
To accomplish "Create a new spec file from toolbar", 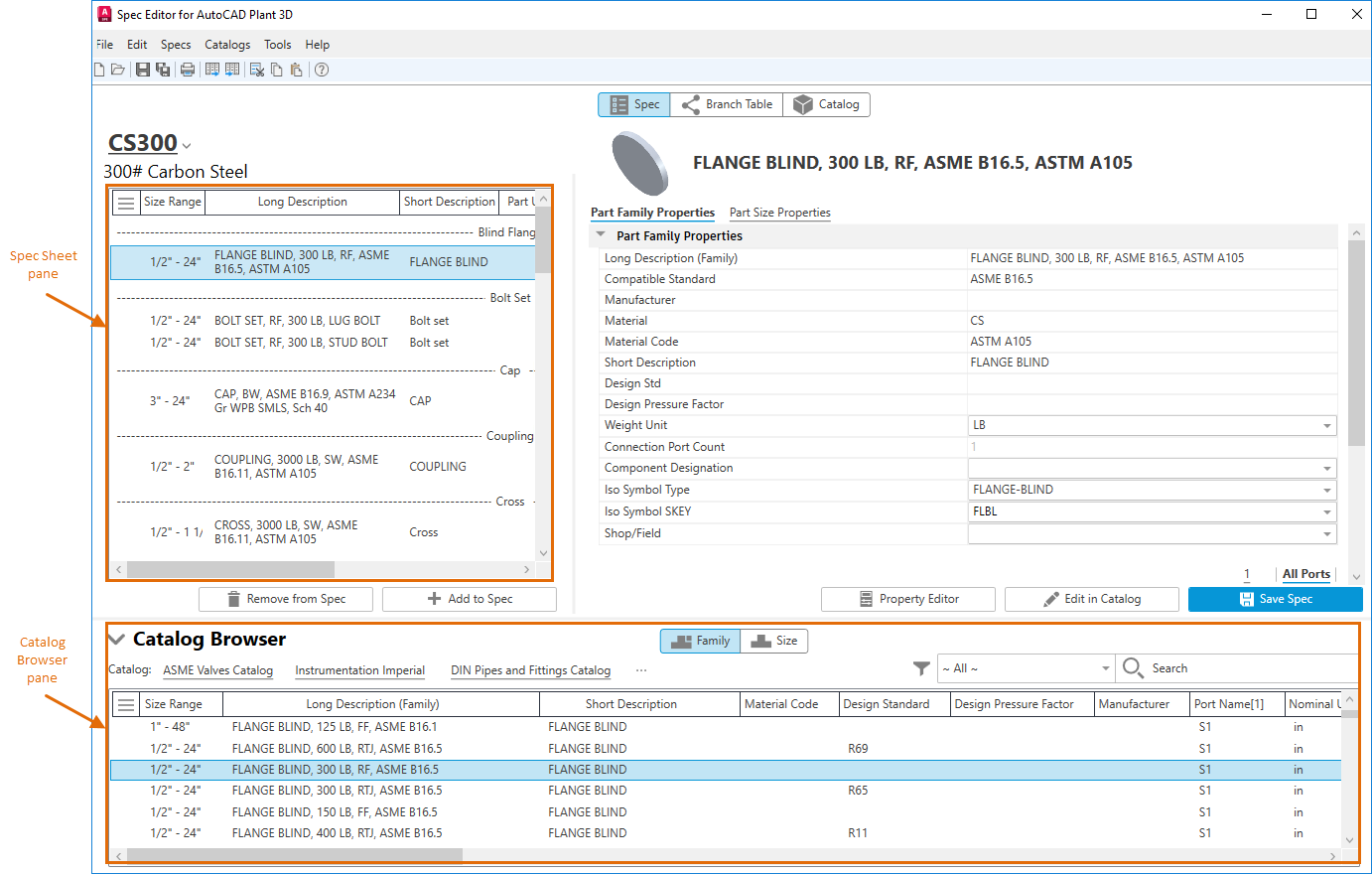I will tap(99, 70).
